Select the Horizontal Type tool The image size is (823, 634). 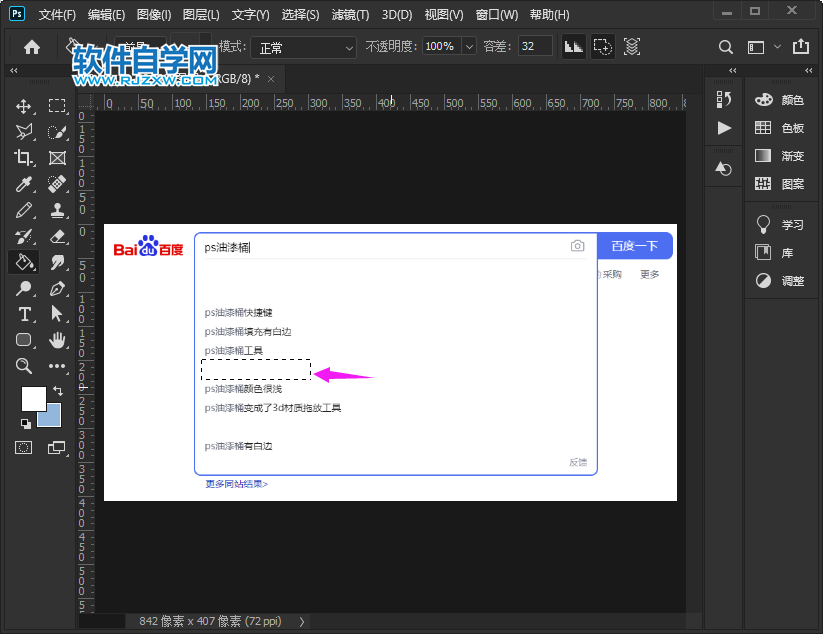pos(24,313)
